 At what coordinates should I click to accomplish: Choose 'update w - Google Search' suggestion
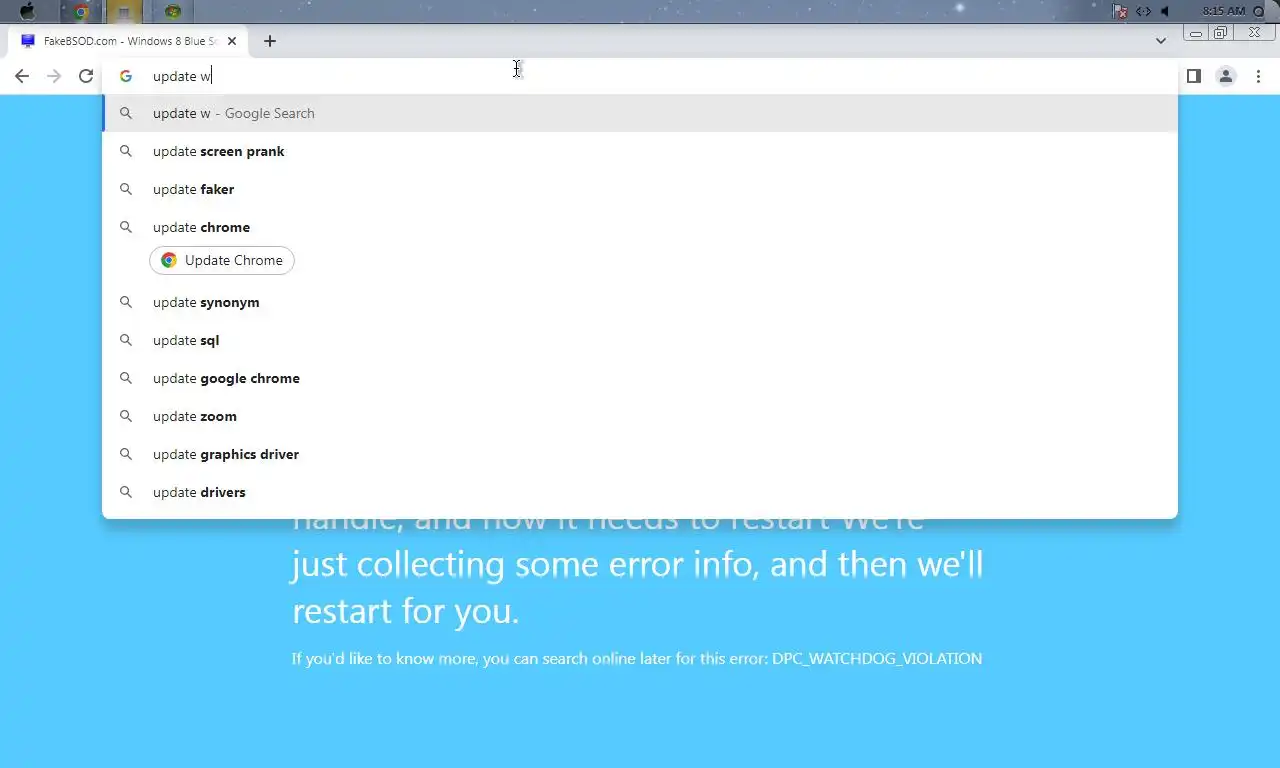pos(640,113)
